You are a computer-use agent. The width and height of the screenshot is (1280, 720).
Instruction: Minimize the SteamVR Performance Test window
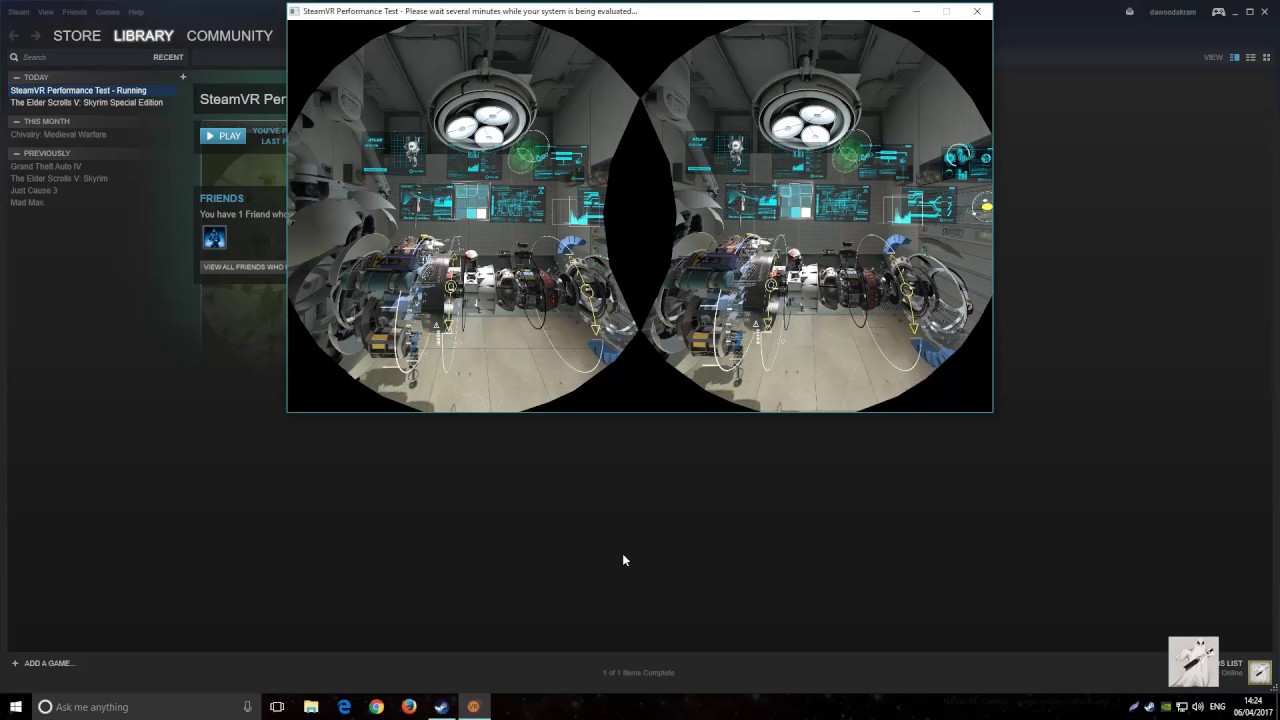(x=916, y=11)
